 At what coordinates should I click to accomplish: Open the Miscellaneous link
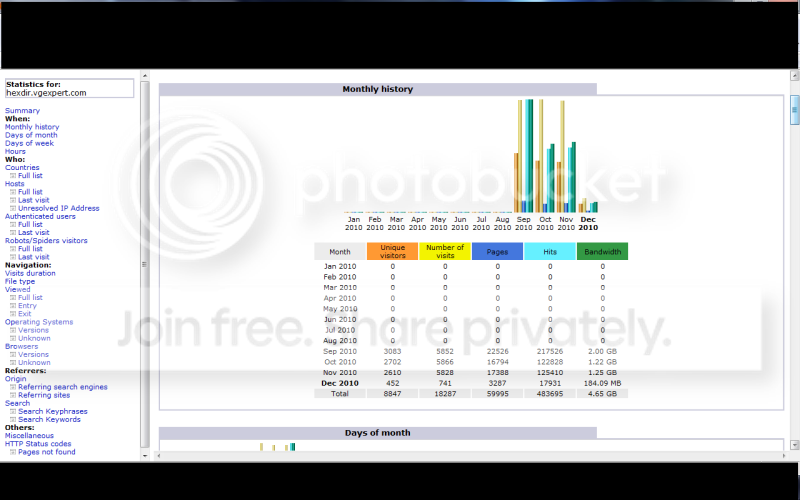(x=29, y=435)
